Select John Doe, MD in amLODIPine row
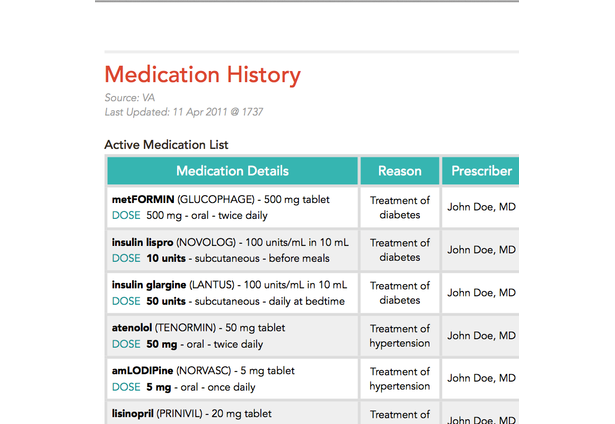Image resolution: width=615 pixels, height=424 pixels. pyautogui.click(x=481, y=379)
